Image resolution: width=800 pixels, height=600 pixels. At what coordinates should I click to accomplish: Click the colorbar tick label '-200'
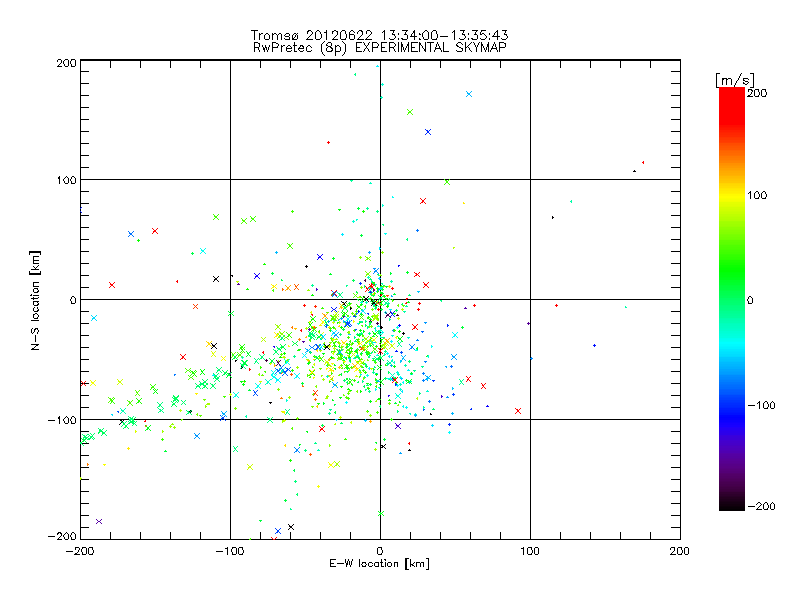pyautogui.click(x=761, y=507)
